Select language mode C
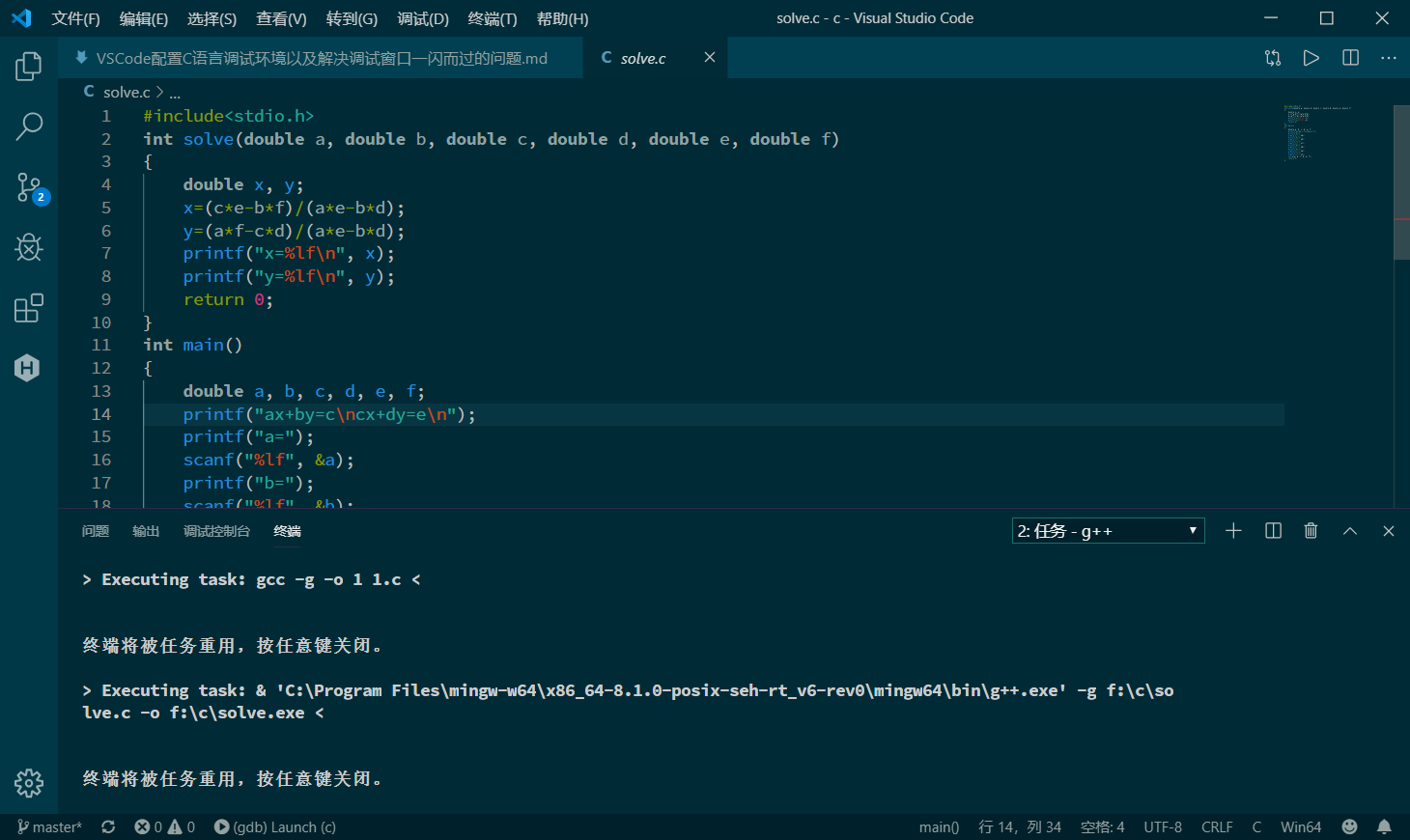 [1256, 827]
